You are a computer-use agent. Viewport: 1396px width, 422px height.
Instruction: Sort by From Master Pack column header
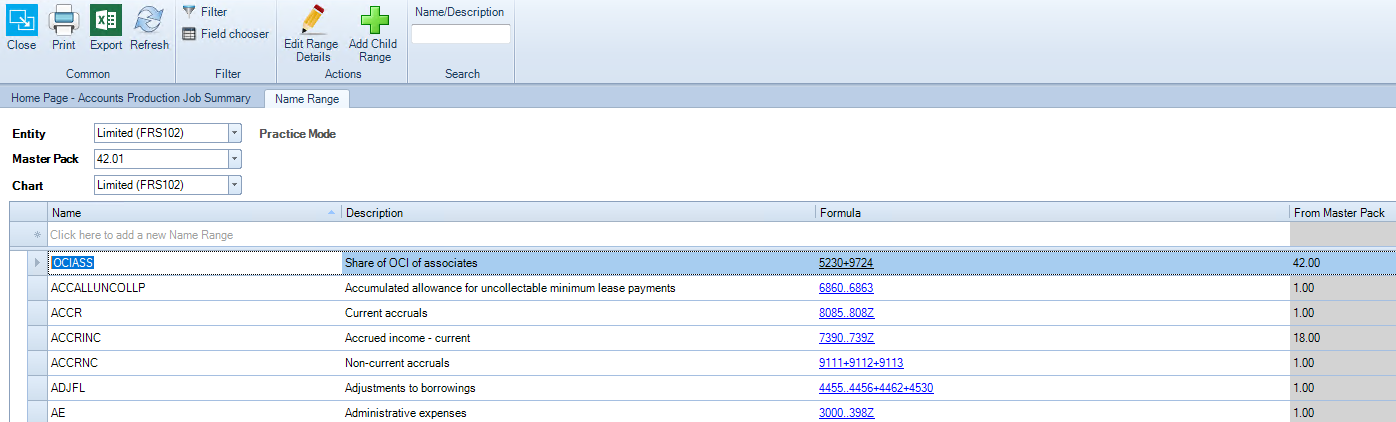[1342, 213]
